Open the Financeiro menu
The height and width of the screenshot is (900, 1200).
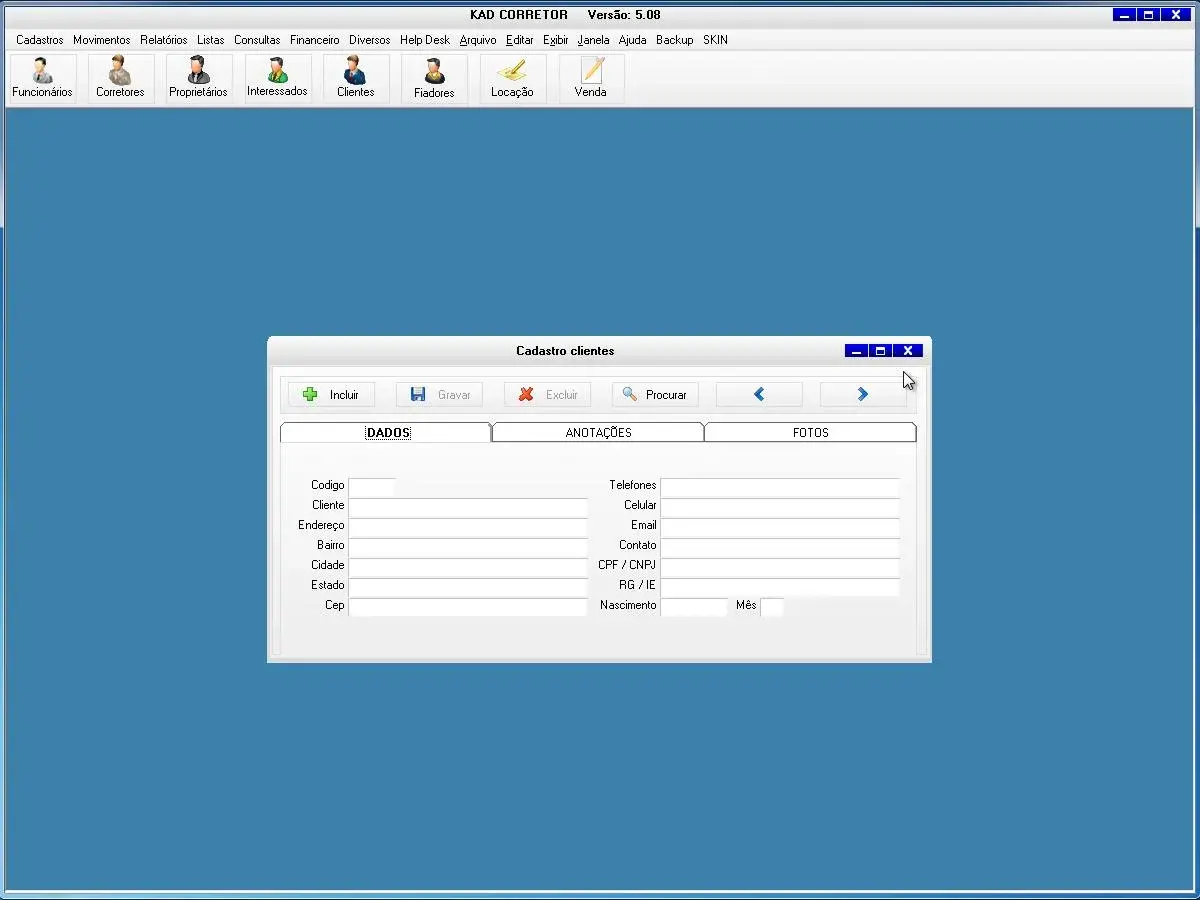pos(314,40)
